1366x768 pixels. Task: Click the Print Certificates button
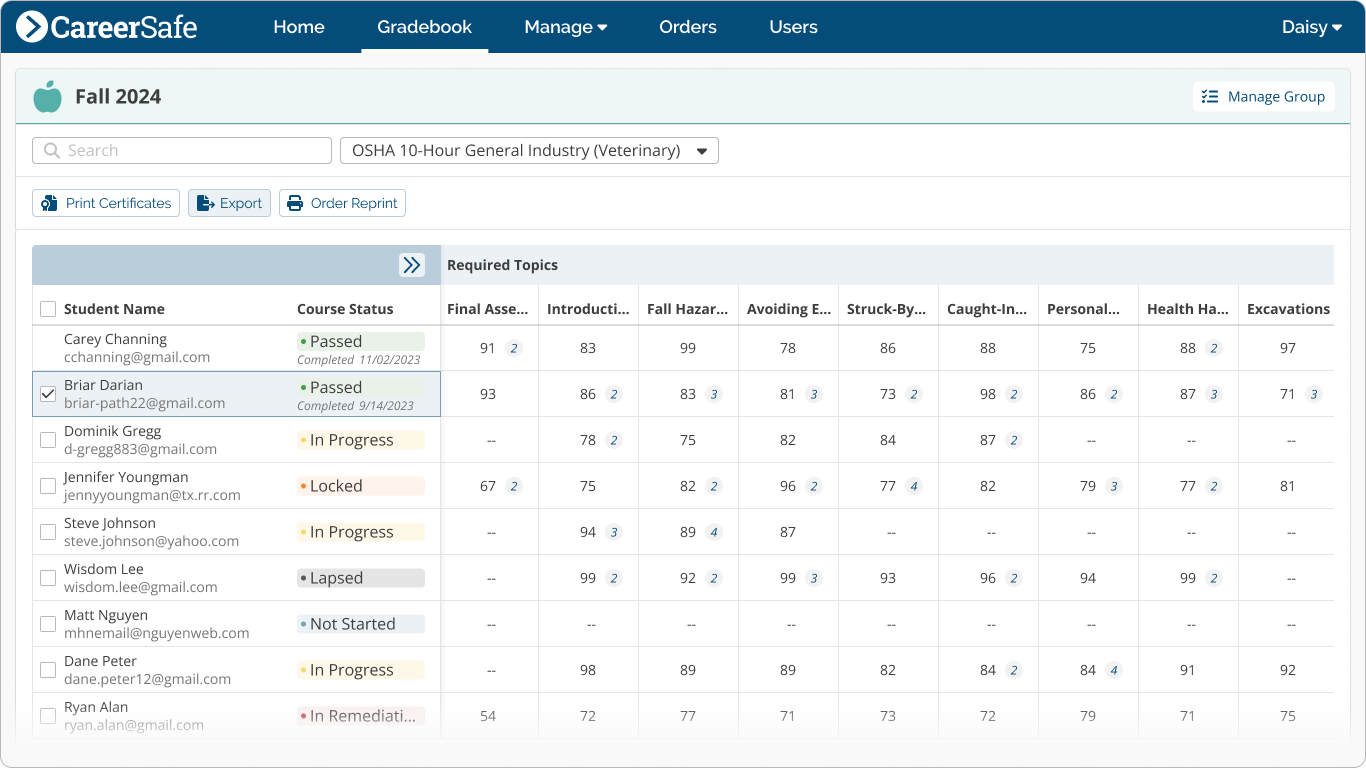(x=105, y=203)
